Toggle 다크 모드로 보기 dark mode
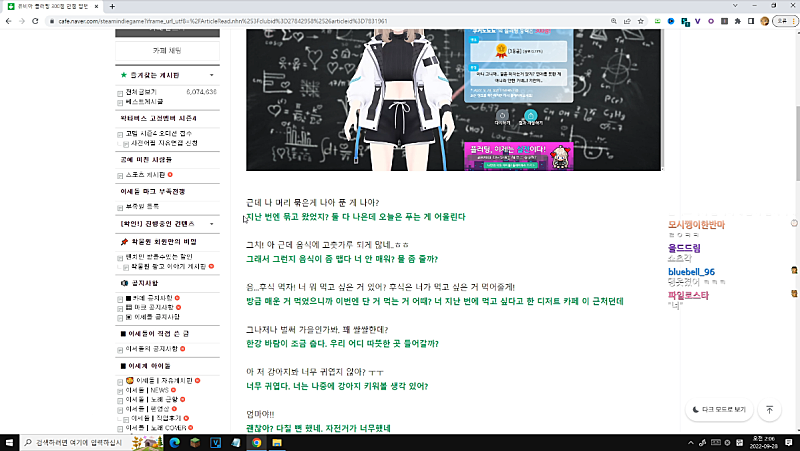Image resolution: width=800 pixels, height=451 pixels. click(718, 409)
